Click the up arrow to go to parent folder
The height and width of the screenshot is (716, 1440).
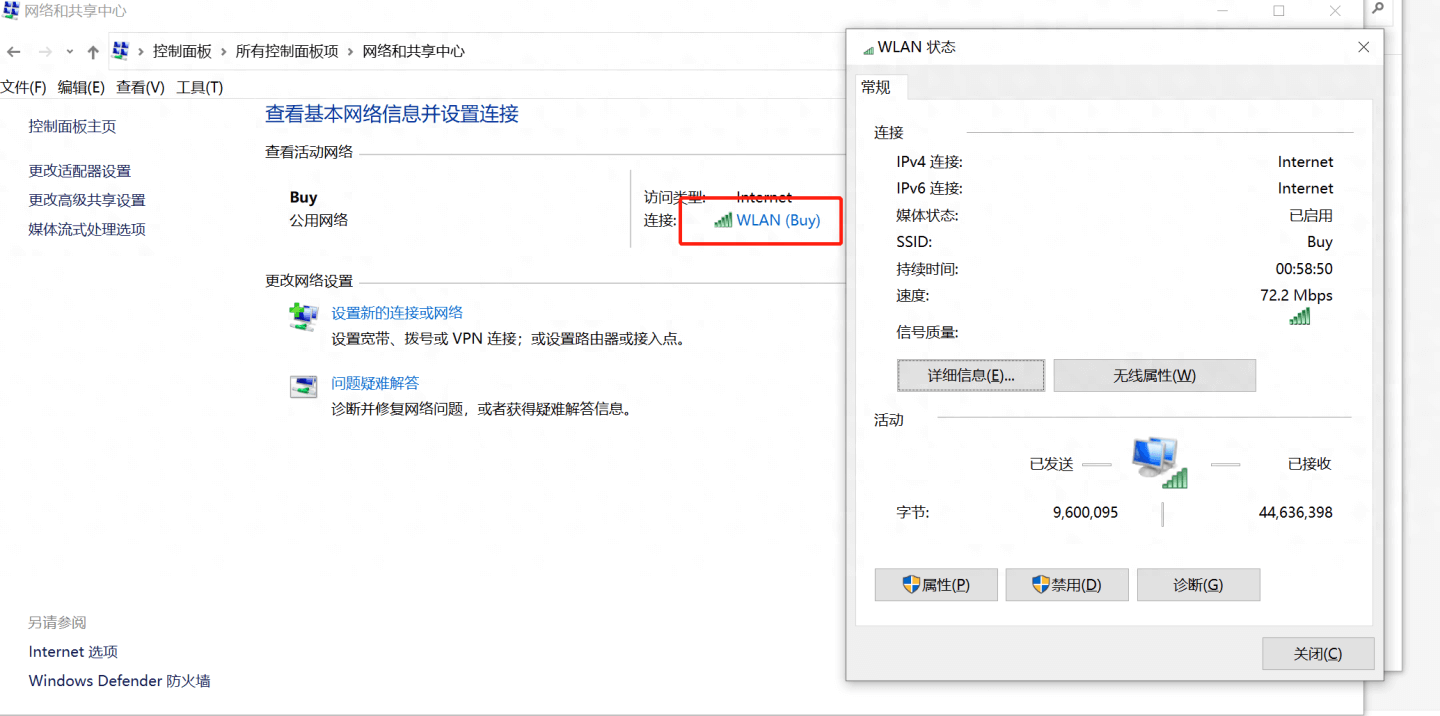pyautogui.click(x=92, y=51)
